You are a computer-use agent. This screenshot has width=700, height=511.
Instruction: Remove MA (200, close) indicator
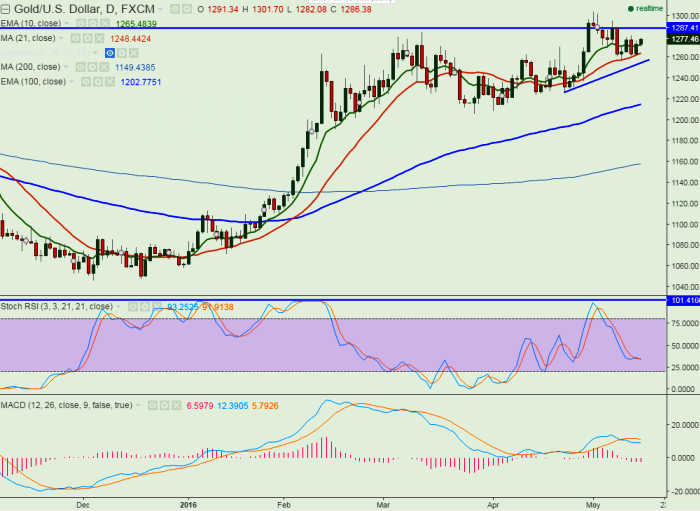tap(104, 67)
